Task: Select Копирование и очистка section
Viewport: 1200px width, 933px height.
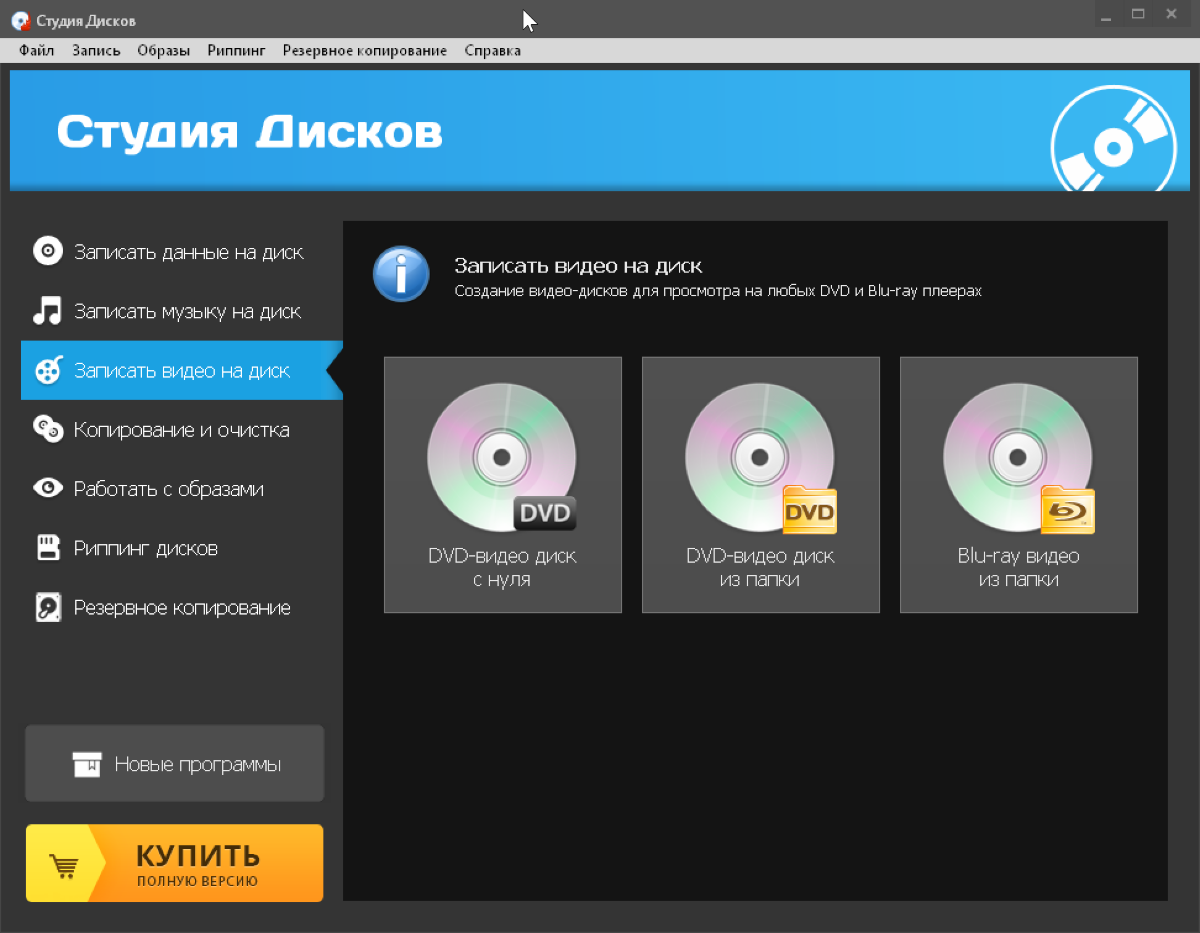Action: pos(181,429)
